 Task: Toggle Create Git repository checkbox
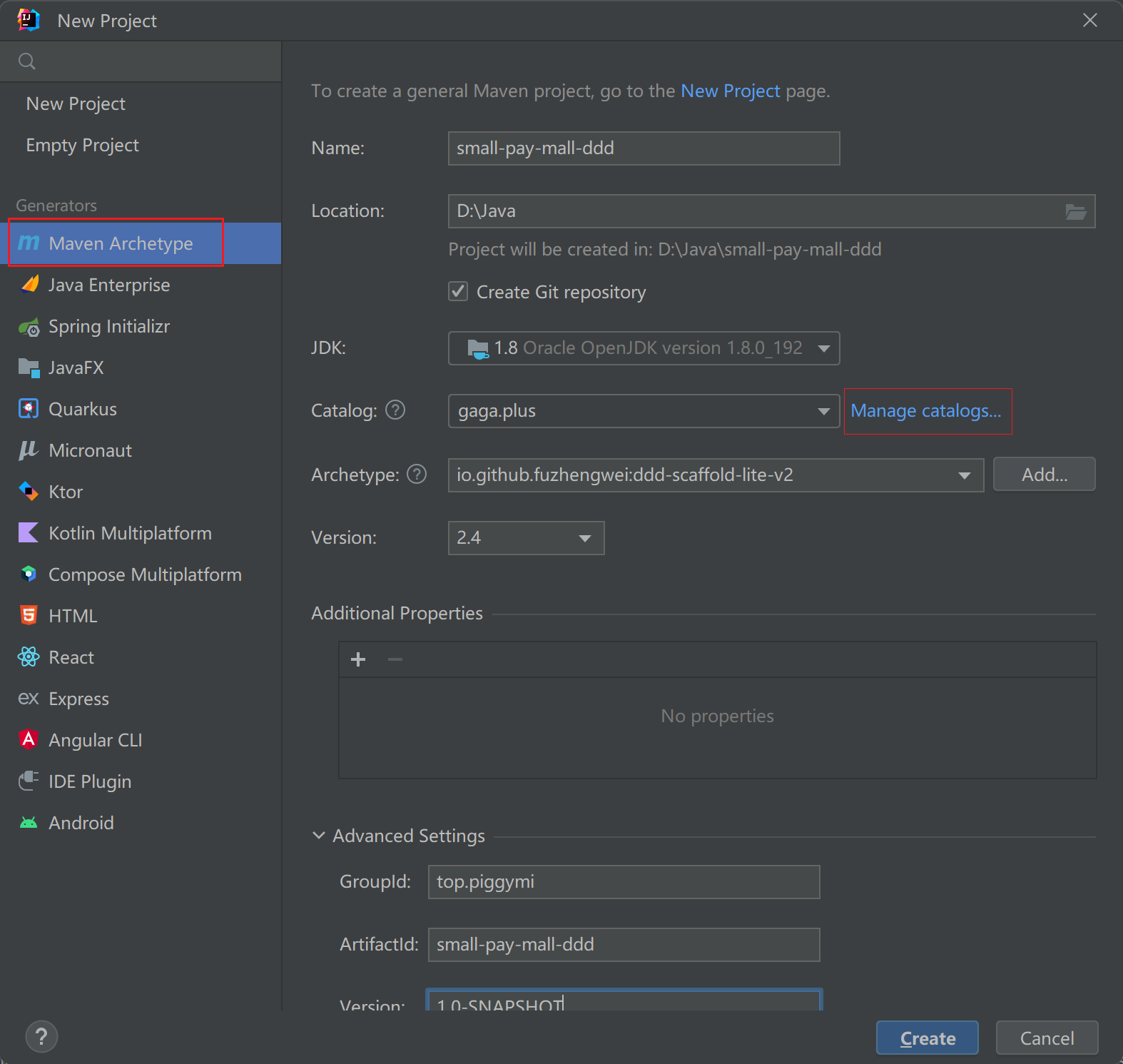point(458,291)
